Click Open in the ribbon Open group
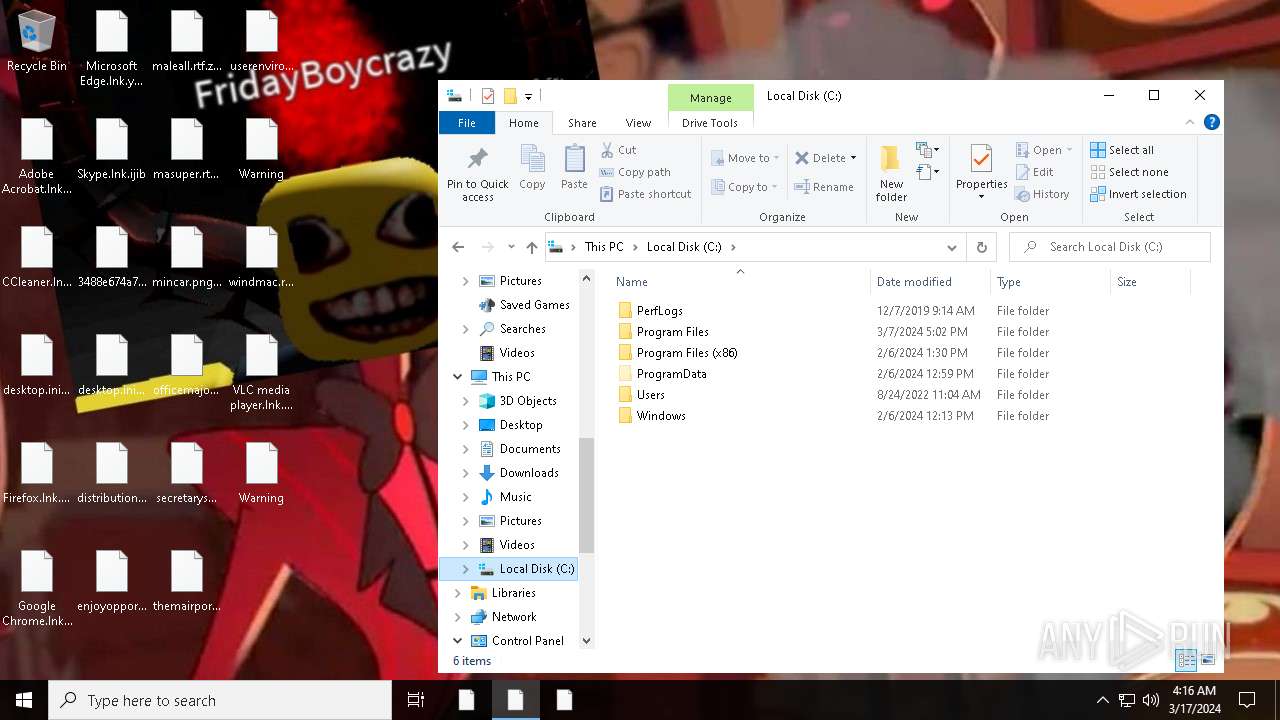 pos(1044,150)
